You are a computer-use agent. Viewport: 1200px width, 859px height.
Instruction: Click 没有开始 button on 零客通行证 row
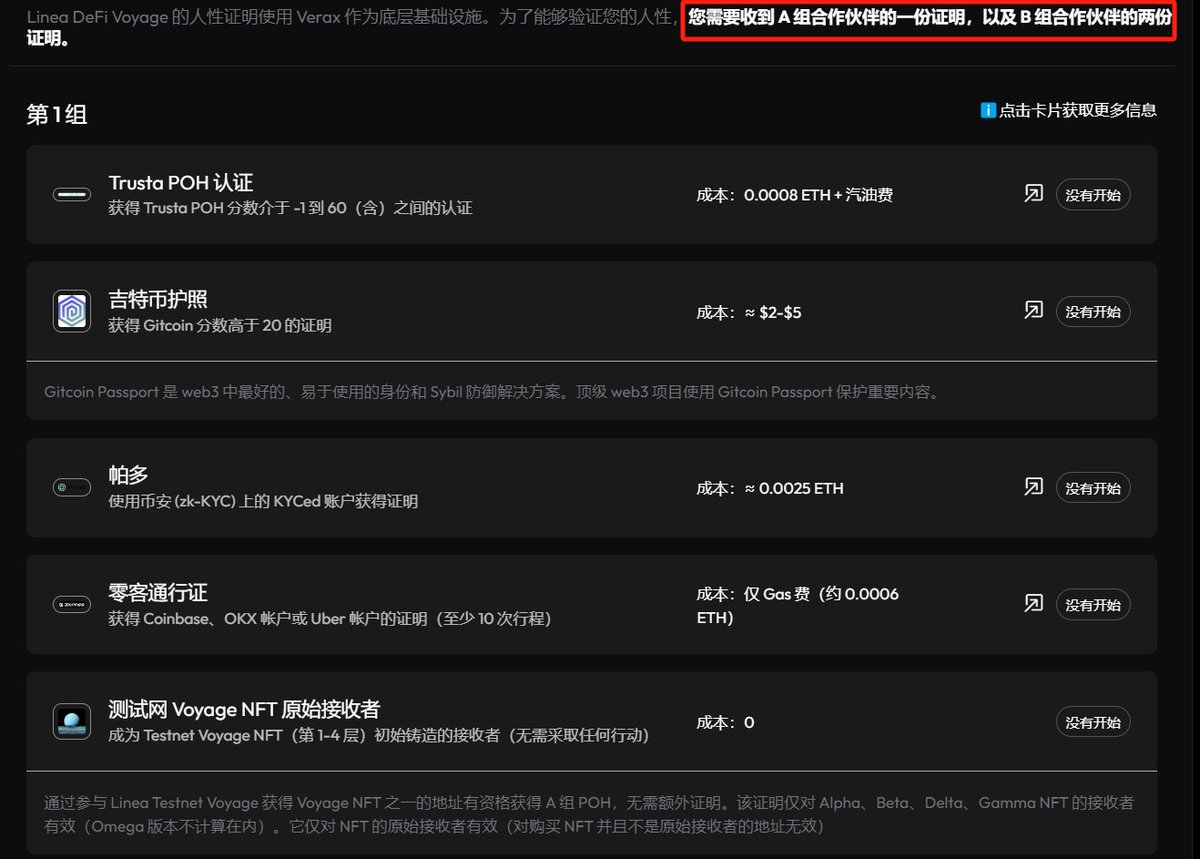[x=1093, y=605]
